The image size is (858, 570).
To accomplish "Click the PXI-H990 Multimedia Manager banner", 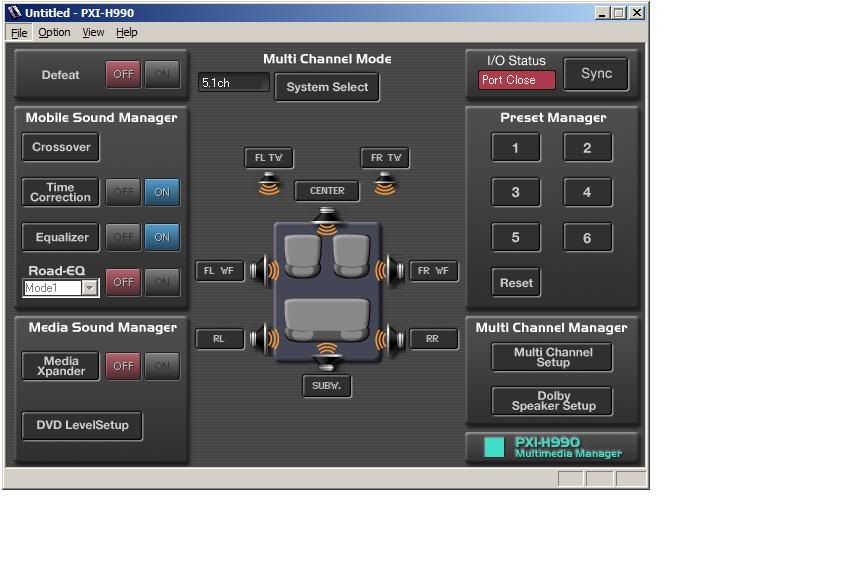I will (552, 448).
